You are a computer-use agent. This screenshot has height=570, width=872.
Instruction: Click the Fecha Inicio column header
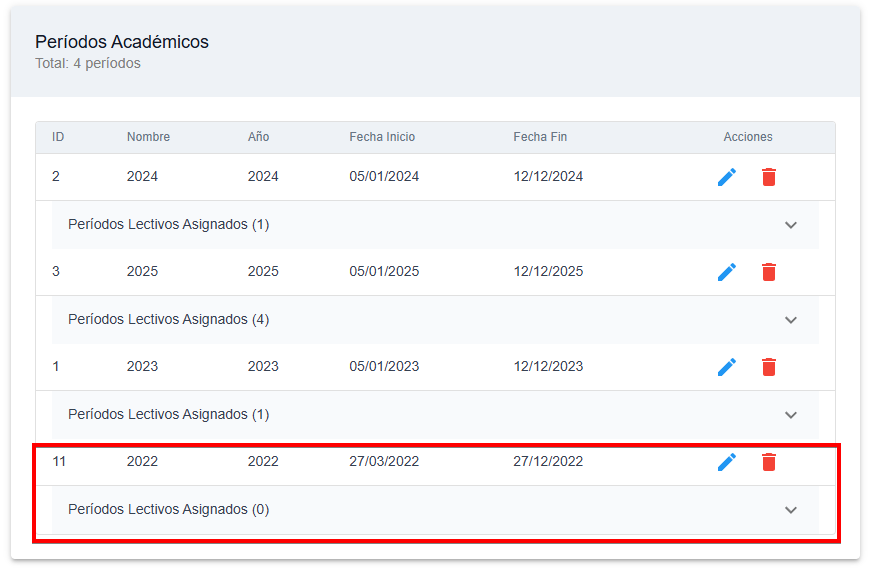coord(382,137)
